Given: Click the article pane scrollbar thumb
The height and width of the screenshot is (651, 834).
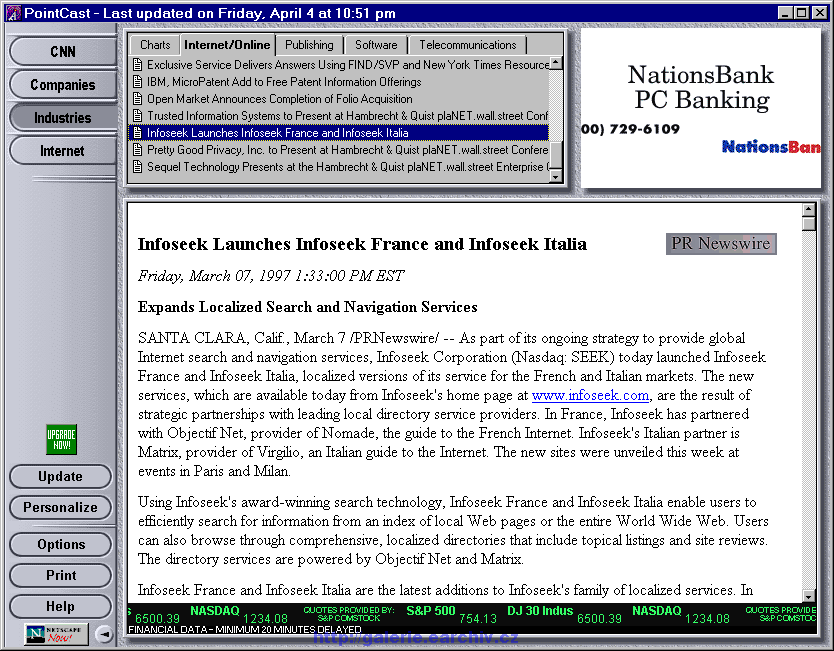Looking at the screenshot, I should click(808, 223).
